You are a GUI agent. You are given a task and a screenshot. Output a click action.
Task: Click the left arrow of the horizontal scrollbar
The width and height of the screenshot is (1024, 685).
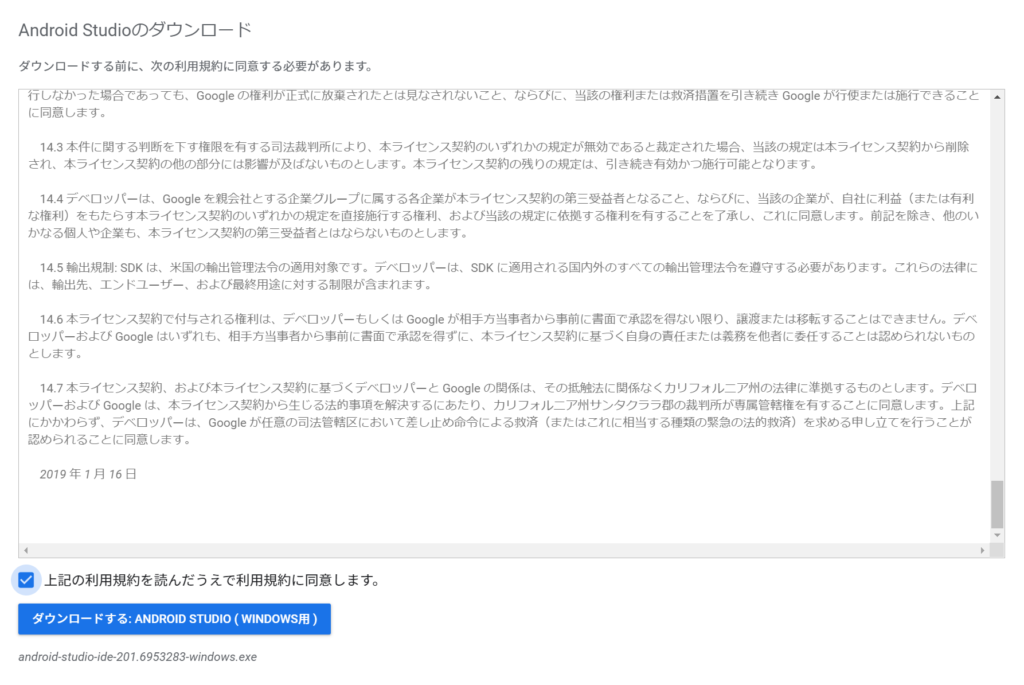[25, 550]
